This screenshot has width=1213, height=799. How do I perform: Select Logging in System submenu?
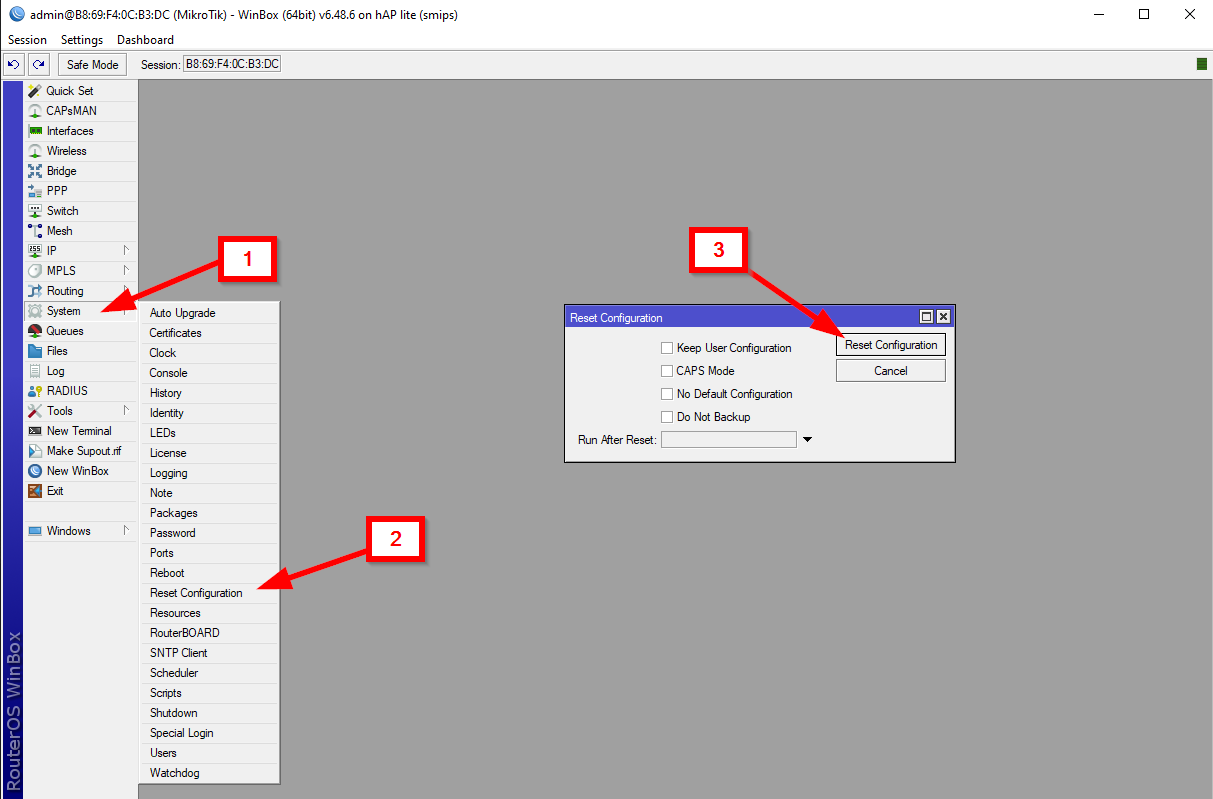coord(209,473)
